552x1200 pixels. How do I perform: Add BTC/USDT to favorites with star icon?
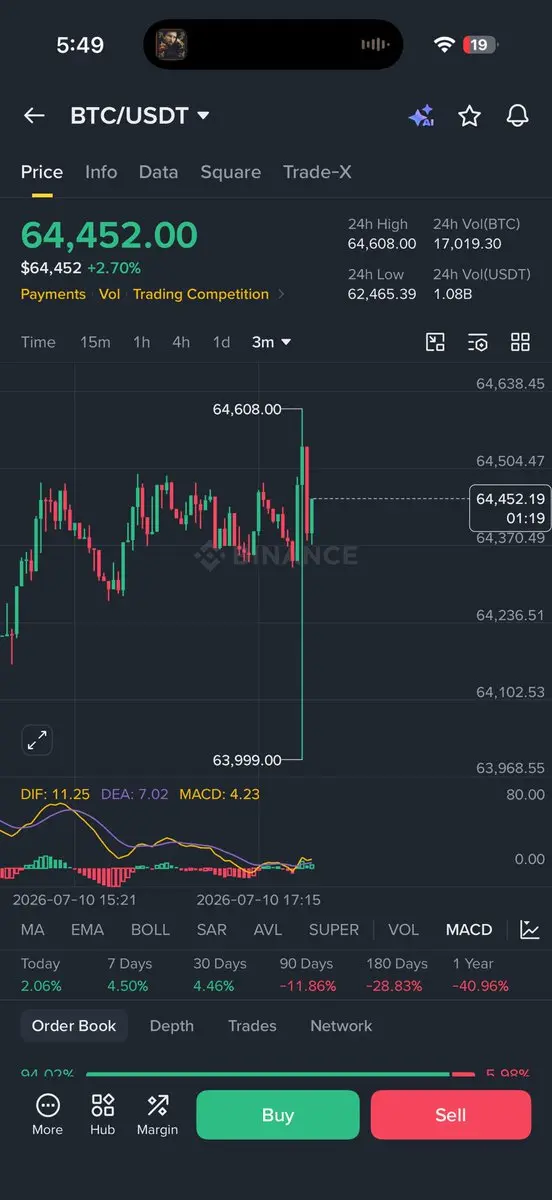[469, 116]
